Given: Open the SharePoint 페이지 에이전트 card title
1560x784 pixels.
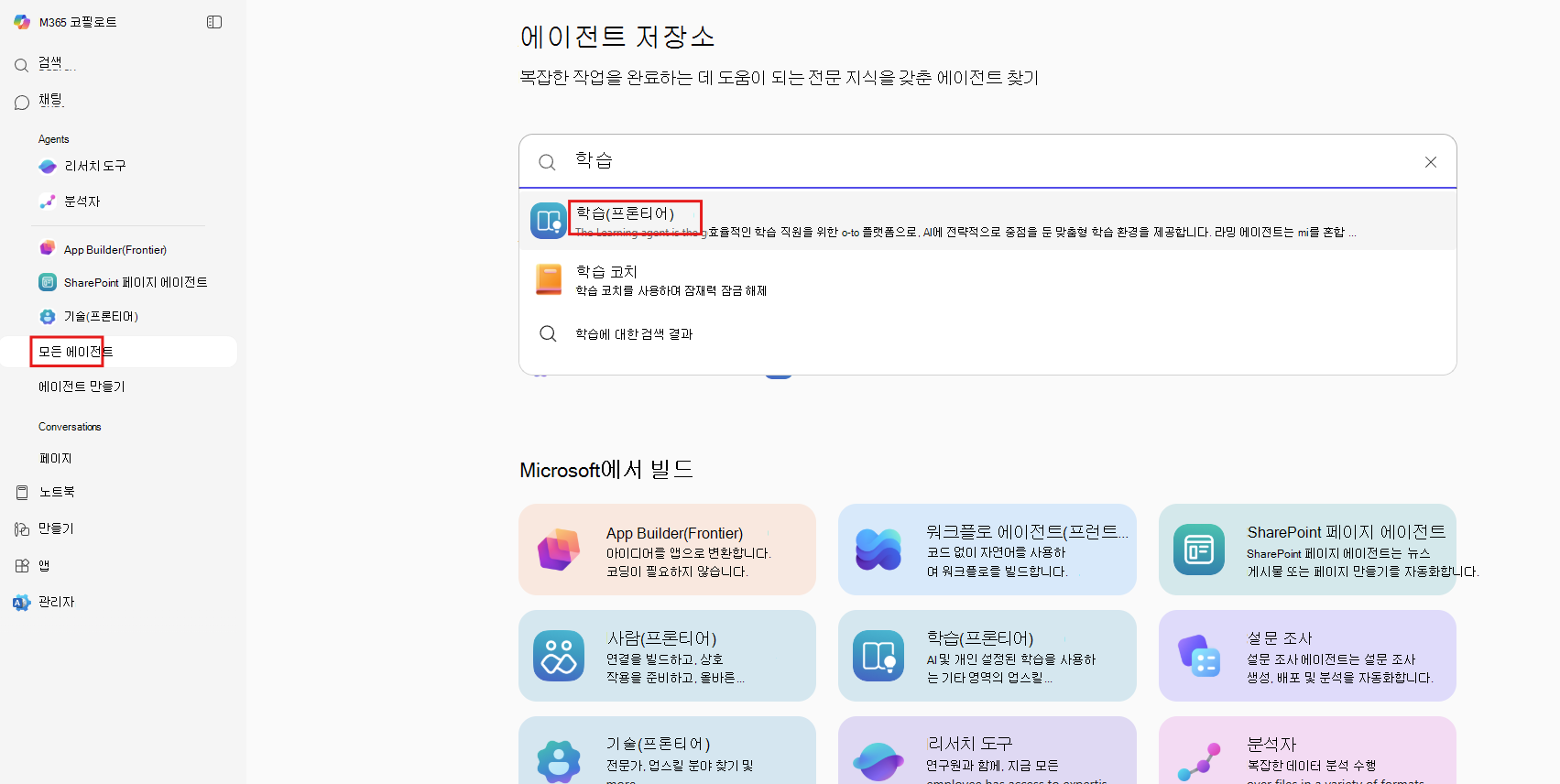Looking at the screenshot, I should pos(1346,532).
